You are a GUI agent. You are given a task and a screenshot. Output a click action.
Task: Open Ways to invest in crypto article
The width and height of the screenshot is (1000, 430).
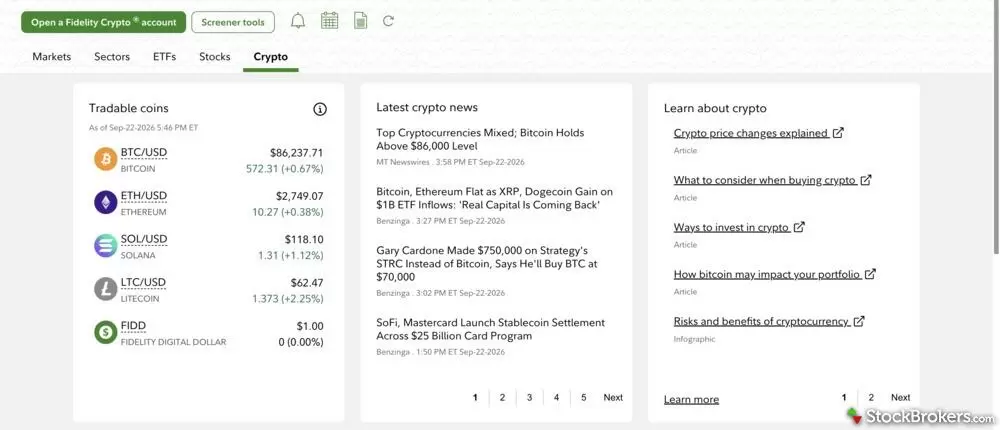click(x=732, y=227)
